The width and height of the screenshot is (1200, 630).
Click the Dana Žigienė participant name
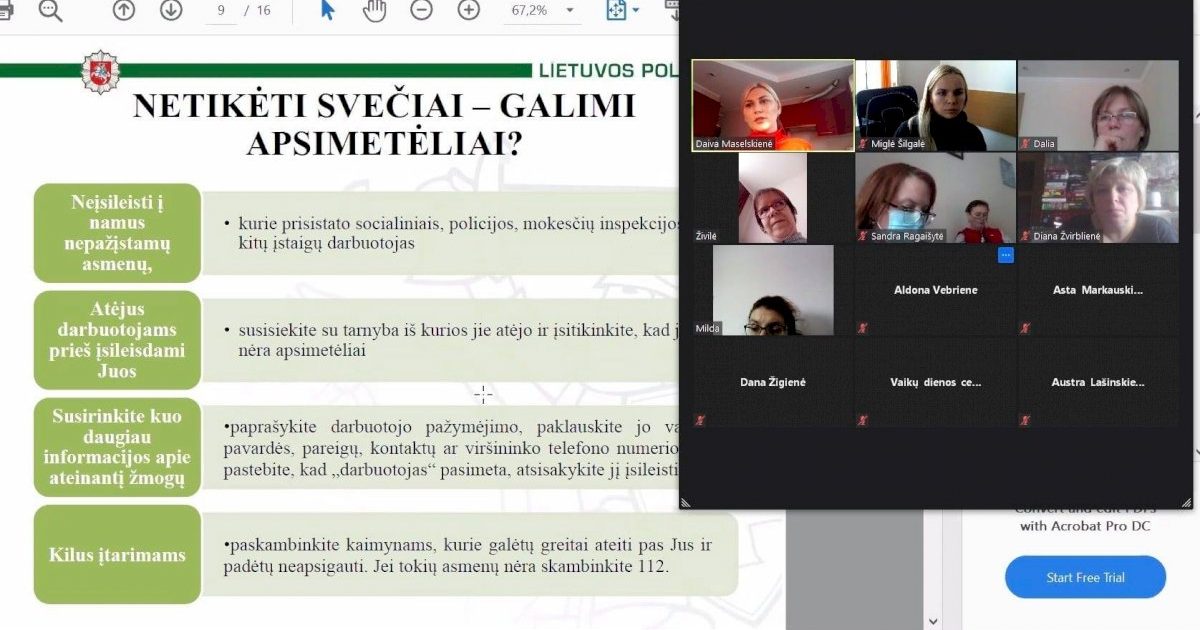point(773,382)
